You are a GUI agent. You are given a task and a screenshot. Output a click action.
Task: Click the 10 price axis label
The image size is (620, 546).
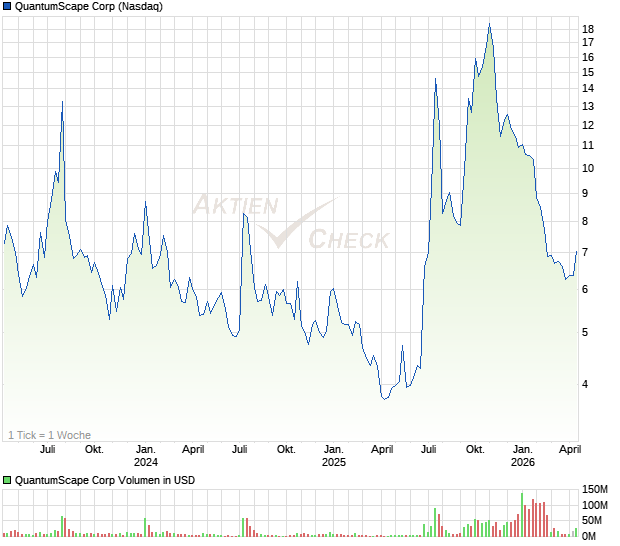tap(589, 168)
